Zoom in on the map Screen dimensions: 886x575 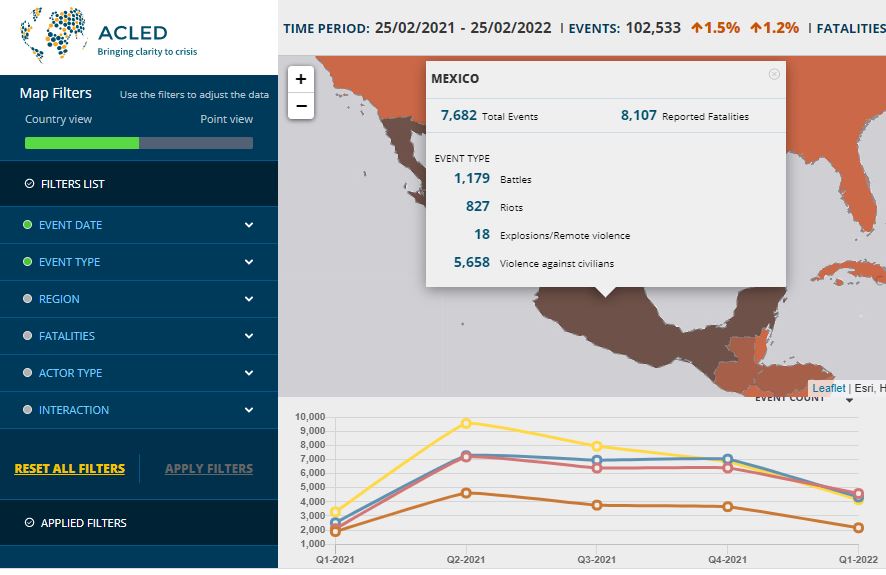tap(301, 79)
